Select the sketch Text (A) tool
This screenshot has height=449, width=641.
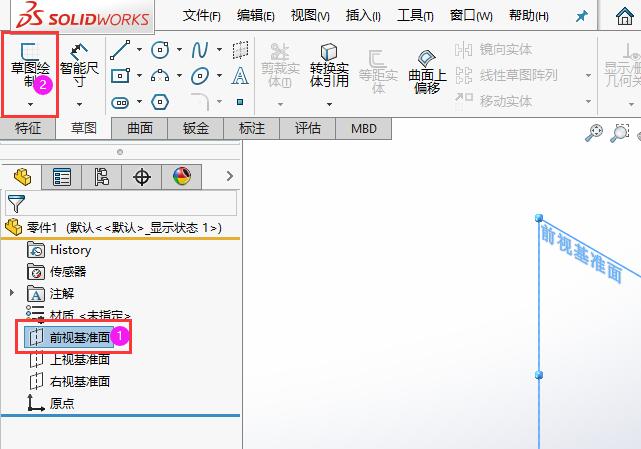coord(240,76)
